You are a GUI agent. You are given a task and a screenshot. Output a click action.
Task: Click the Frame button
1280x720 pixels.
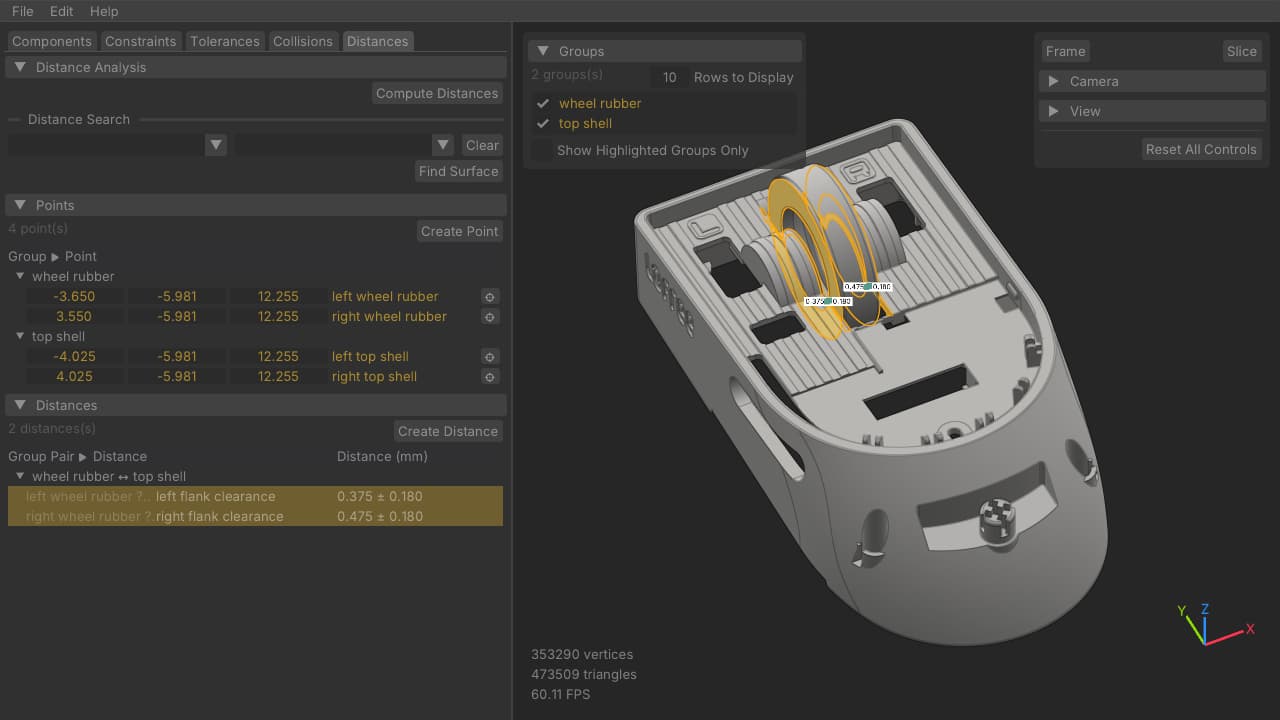pos(1065,51)
